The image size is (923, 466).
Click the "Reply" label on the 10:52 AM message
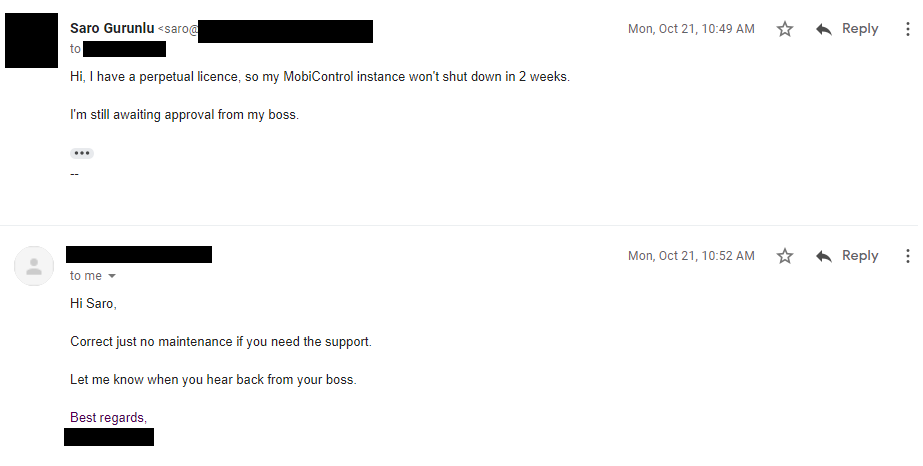tap(860, 256)
